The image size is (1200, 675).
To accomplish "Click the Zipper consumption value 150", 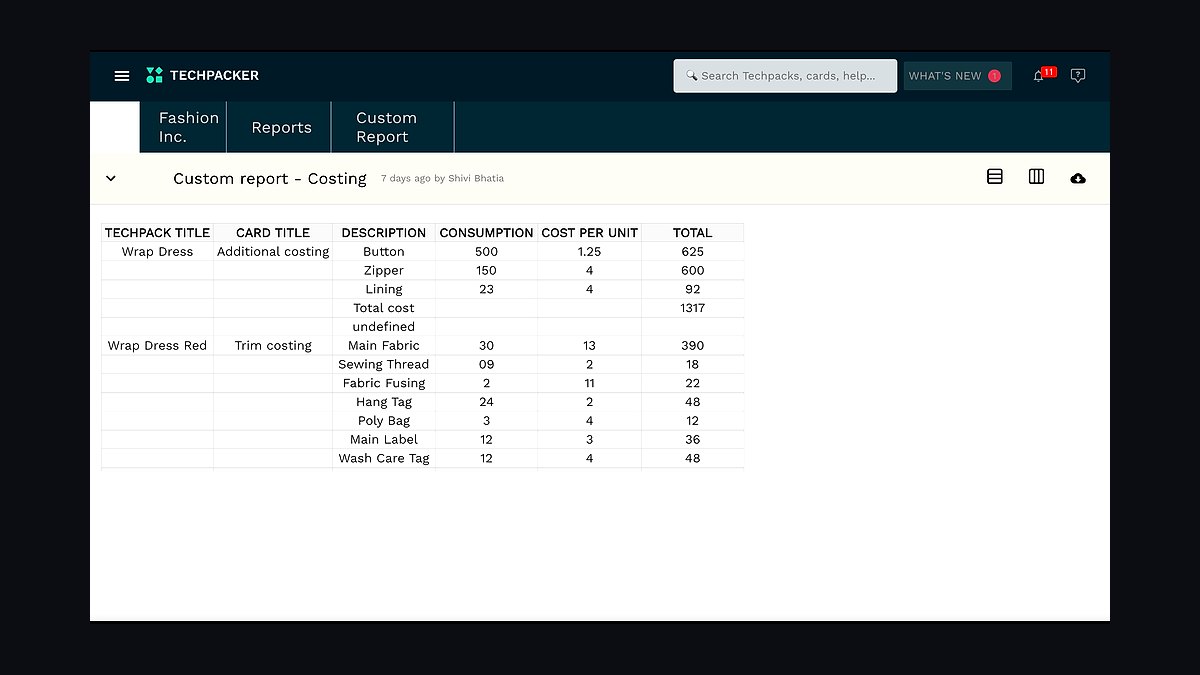I will [486, 271].
